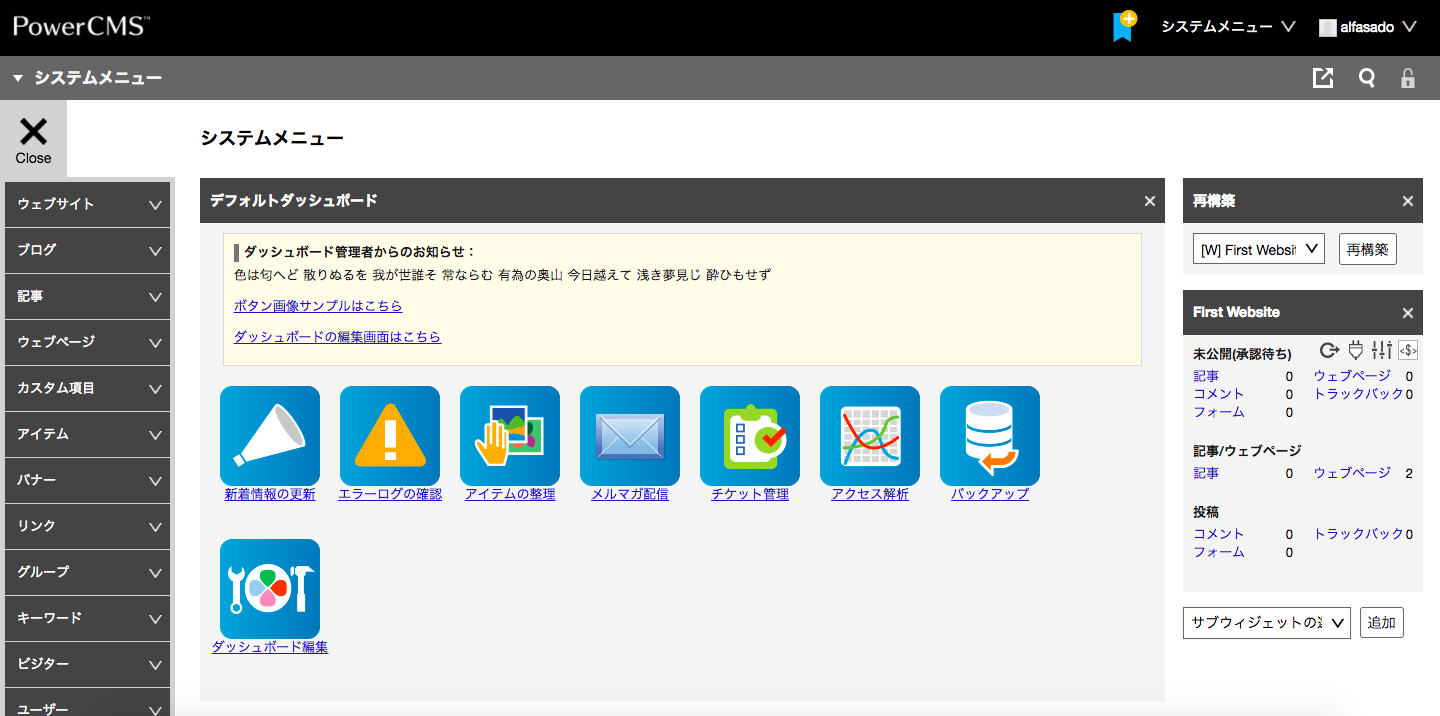The image size is (1440, 716).
Task: Expand the ウェブサイト sidebar section
Action: [x=87, y=204]
